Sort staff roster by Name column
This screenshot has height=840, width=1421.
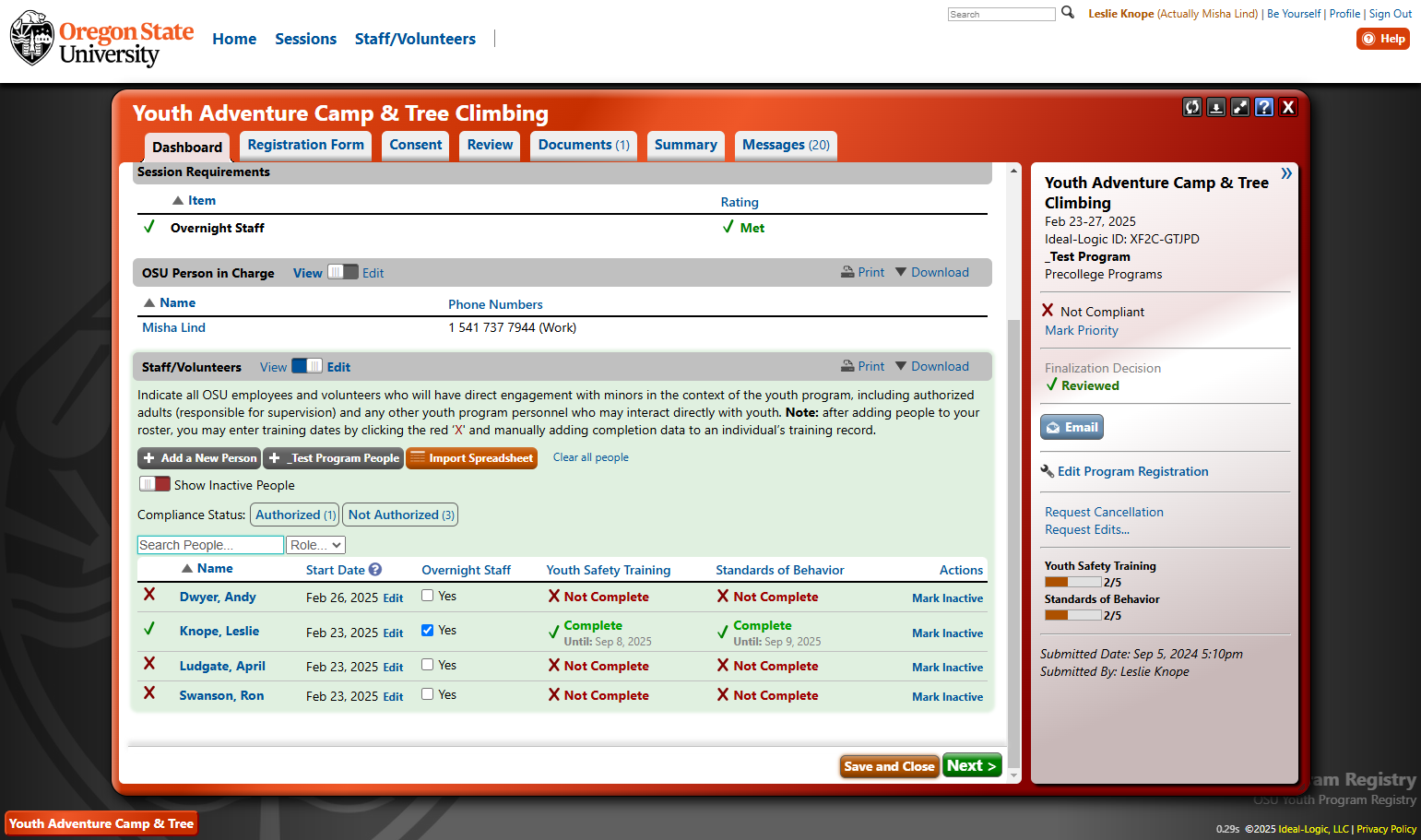[207, 568]
